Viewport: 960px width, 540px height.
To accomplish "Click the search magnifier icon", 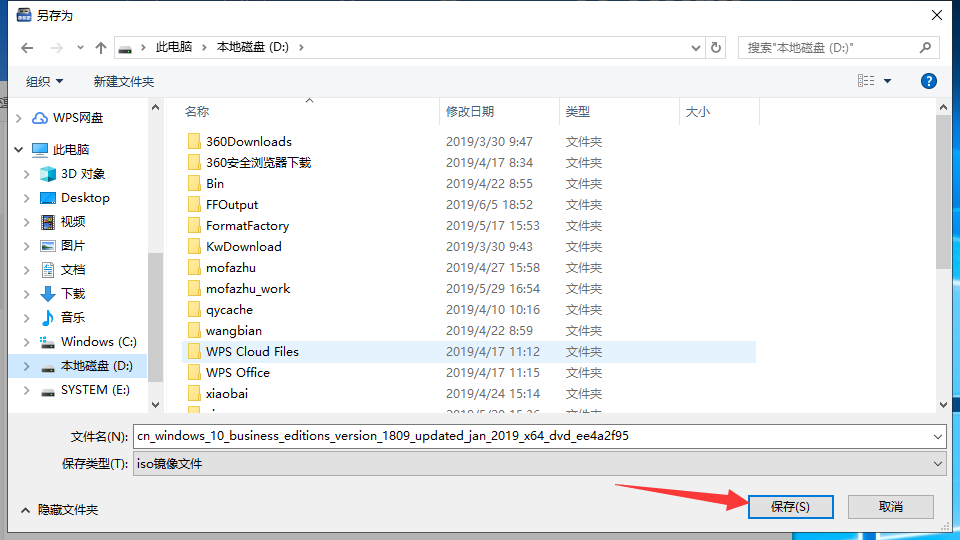I will tap(926, 48).
